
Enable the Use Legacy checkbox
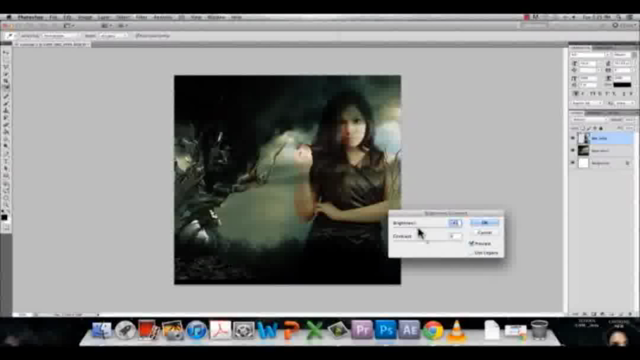click(471, 253)
